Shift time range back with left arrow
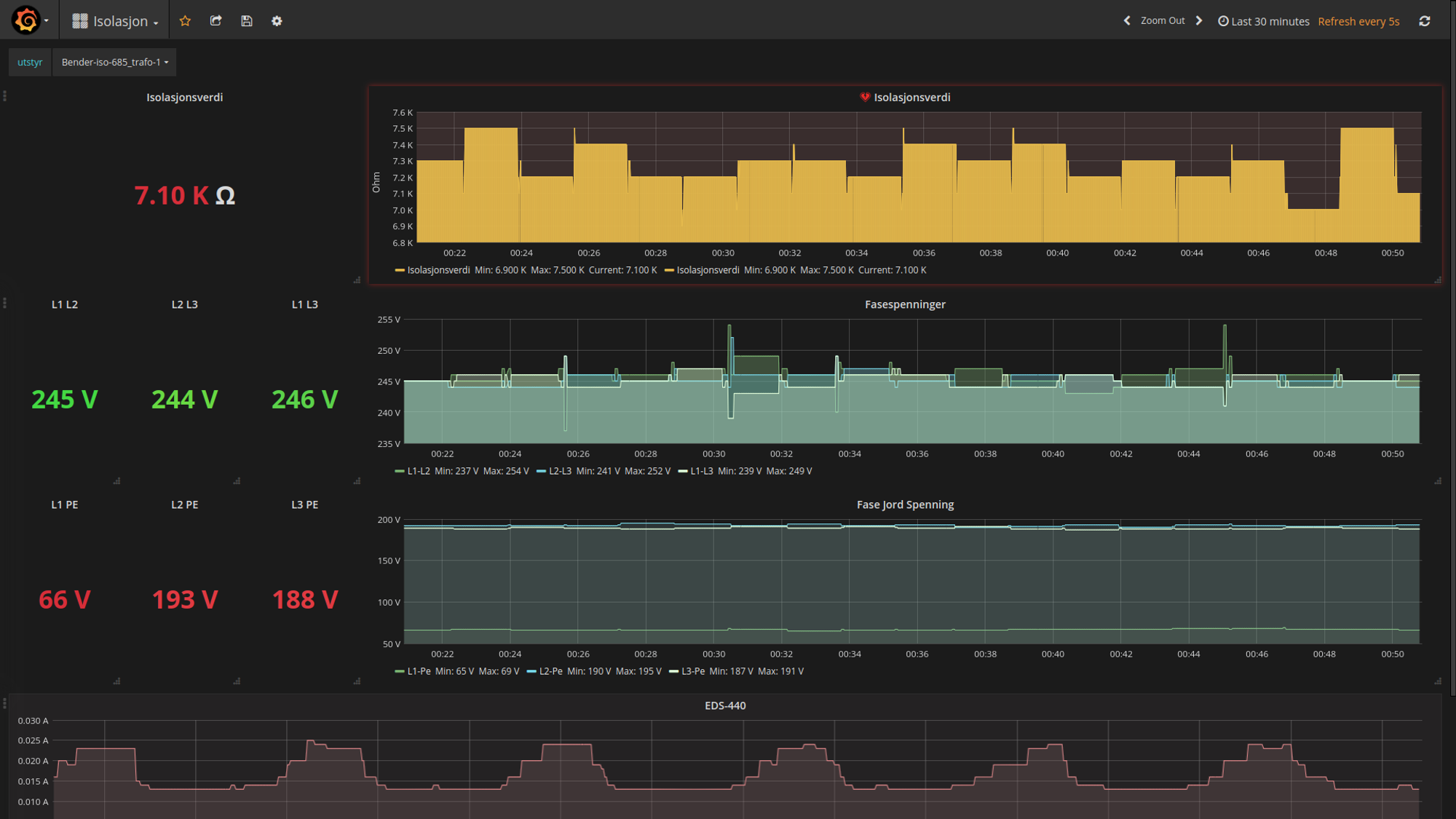This screenshot has width=1456, height=819. tap(1127, 21)
